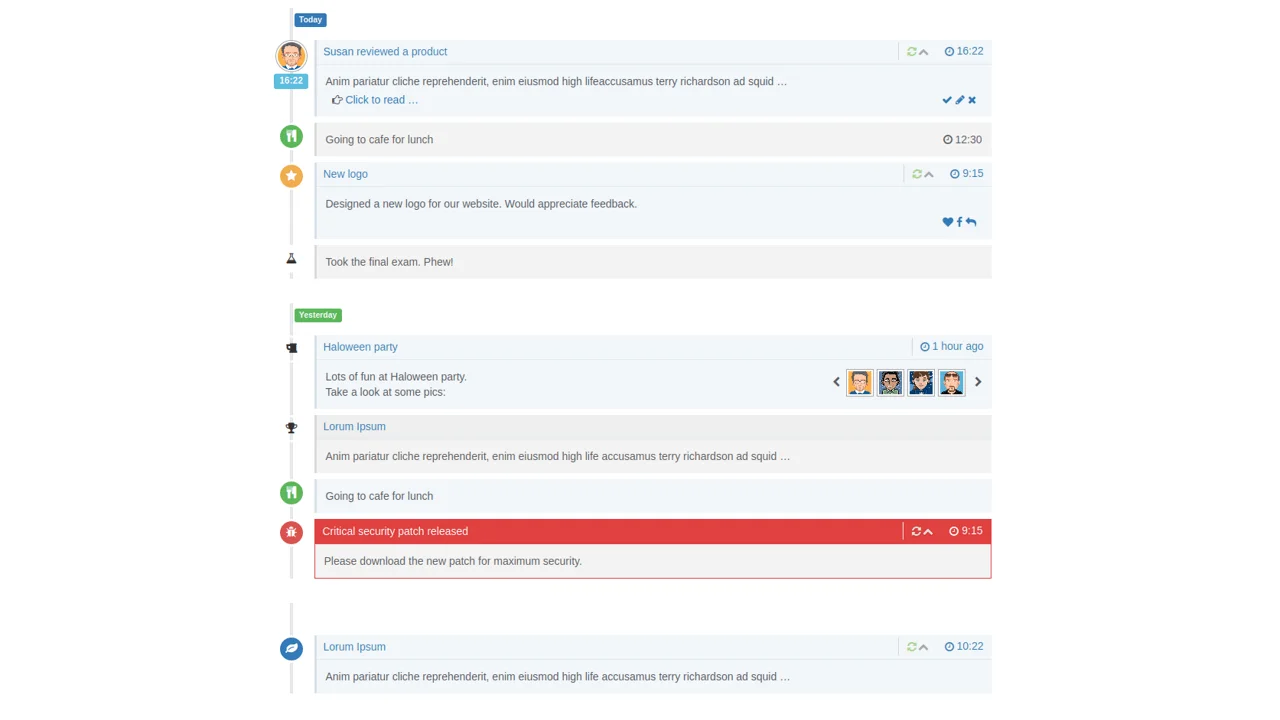Select the Today timeline label
Viewport: 1280px width, 720px height.
pyautogui.click(x=310, y=20)
